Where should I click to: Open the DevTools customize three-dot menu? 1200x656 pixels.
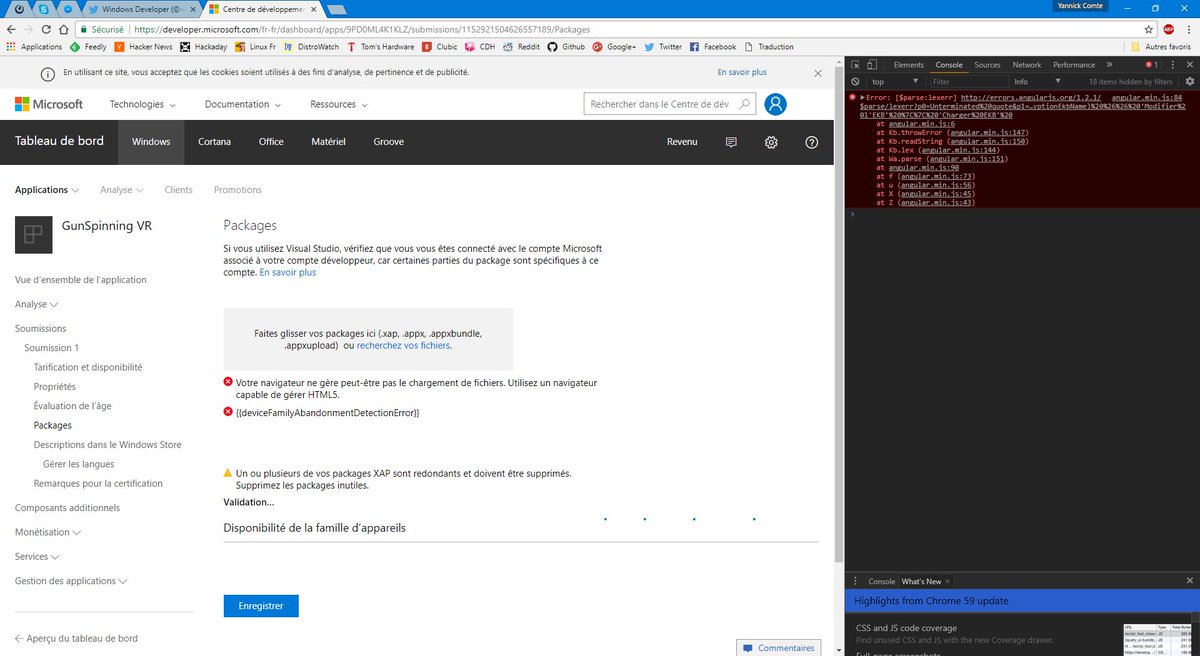pyautogui.click(x=1173, y=65)
